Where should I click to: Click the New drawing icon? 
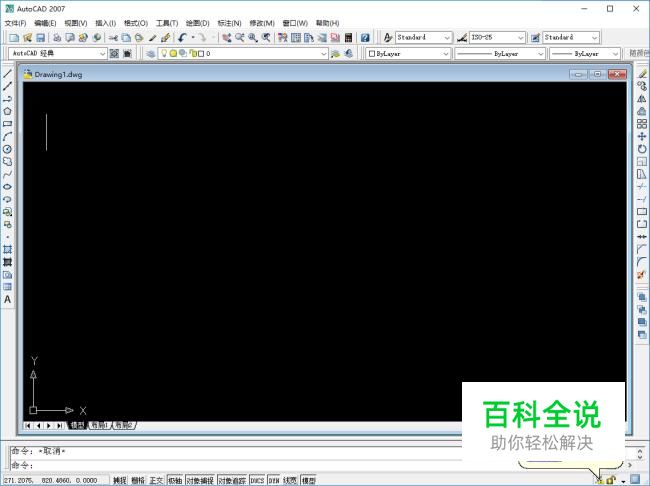click(14, 38)
